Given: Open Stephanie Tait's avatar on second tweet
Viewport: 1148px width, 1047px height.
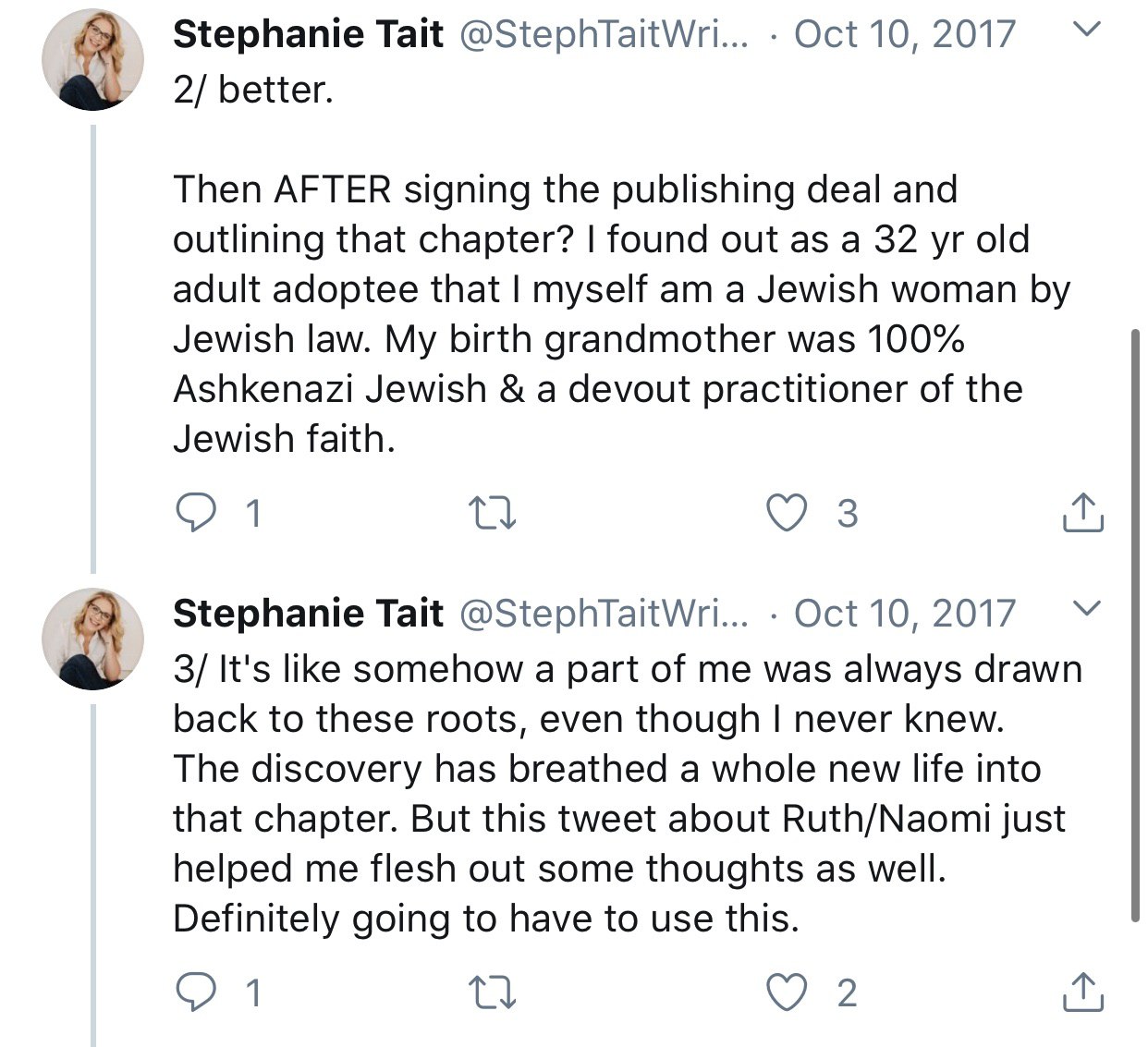Looking at the screenshot, I should 93,639.
